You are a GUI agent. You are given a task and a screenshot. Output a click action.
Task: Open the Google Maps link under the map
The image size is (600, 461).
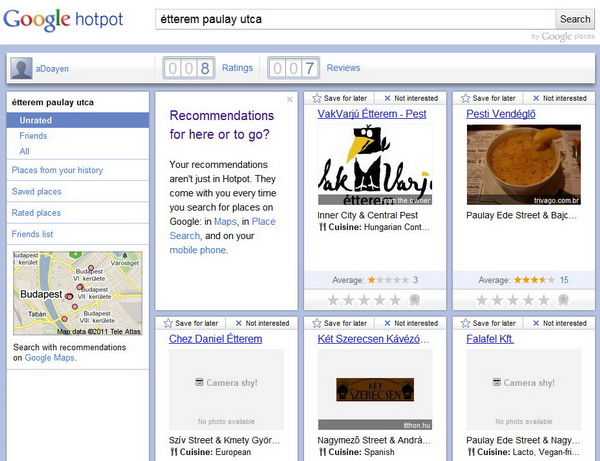tap(50, 358)
